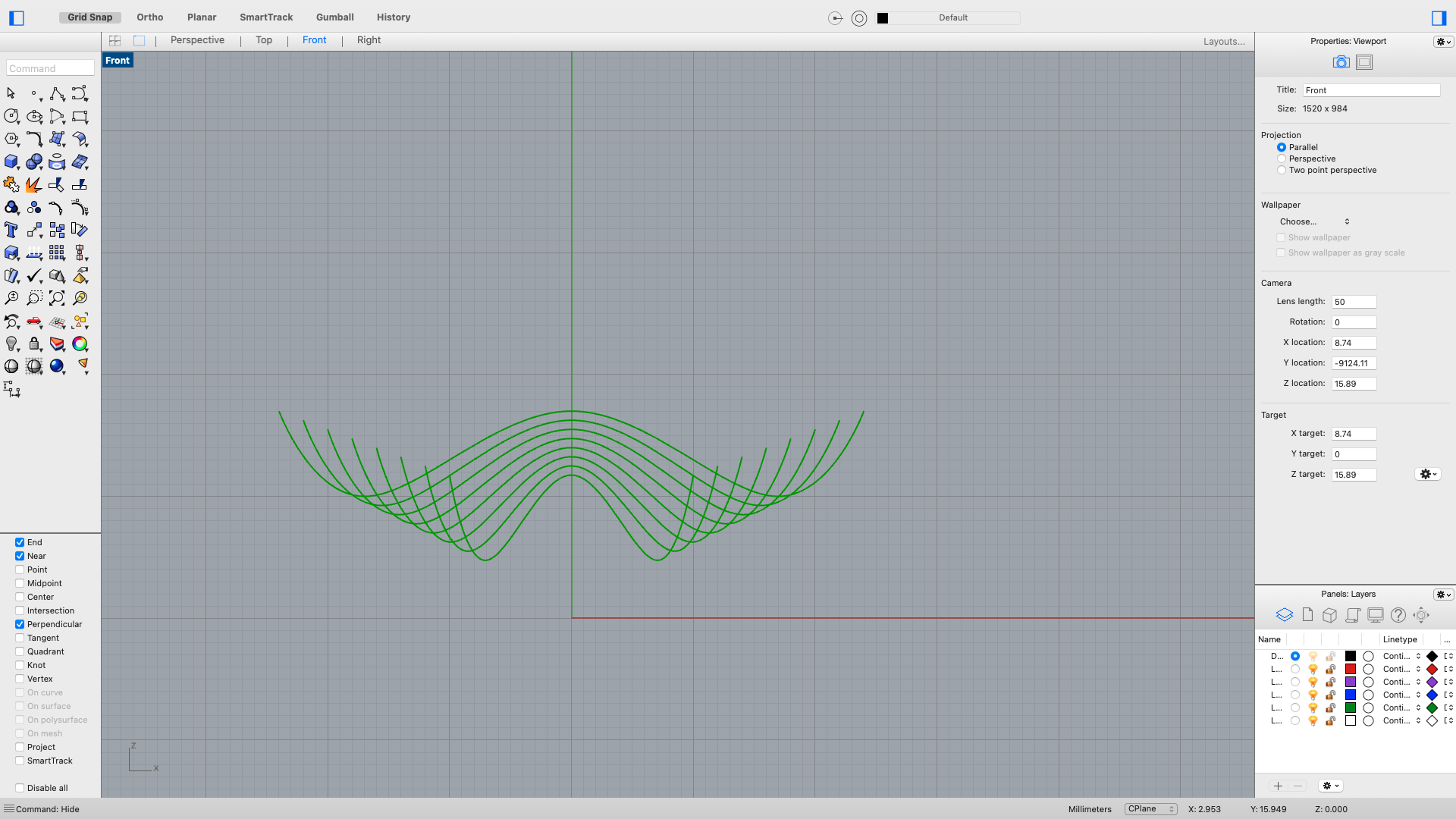Click the Layouts button
This screenshot has width=1456, height=819.
1223,41
